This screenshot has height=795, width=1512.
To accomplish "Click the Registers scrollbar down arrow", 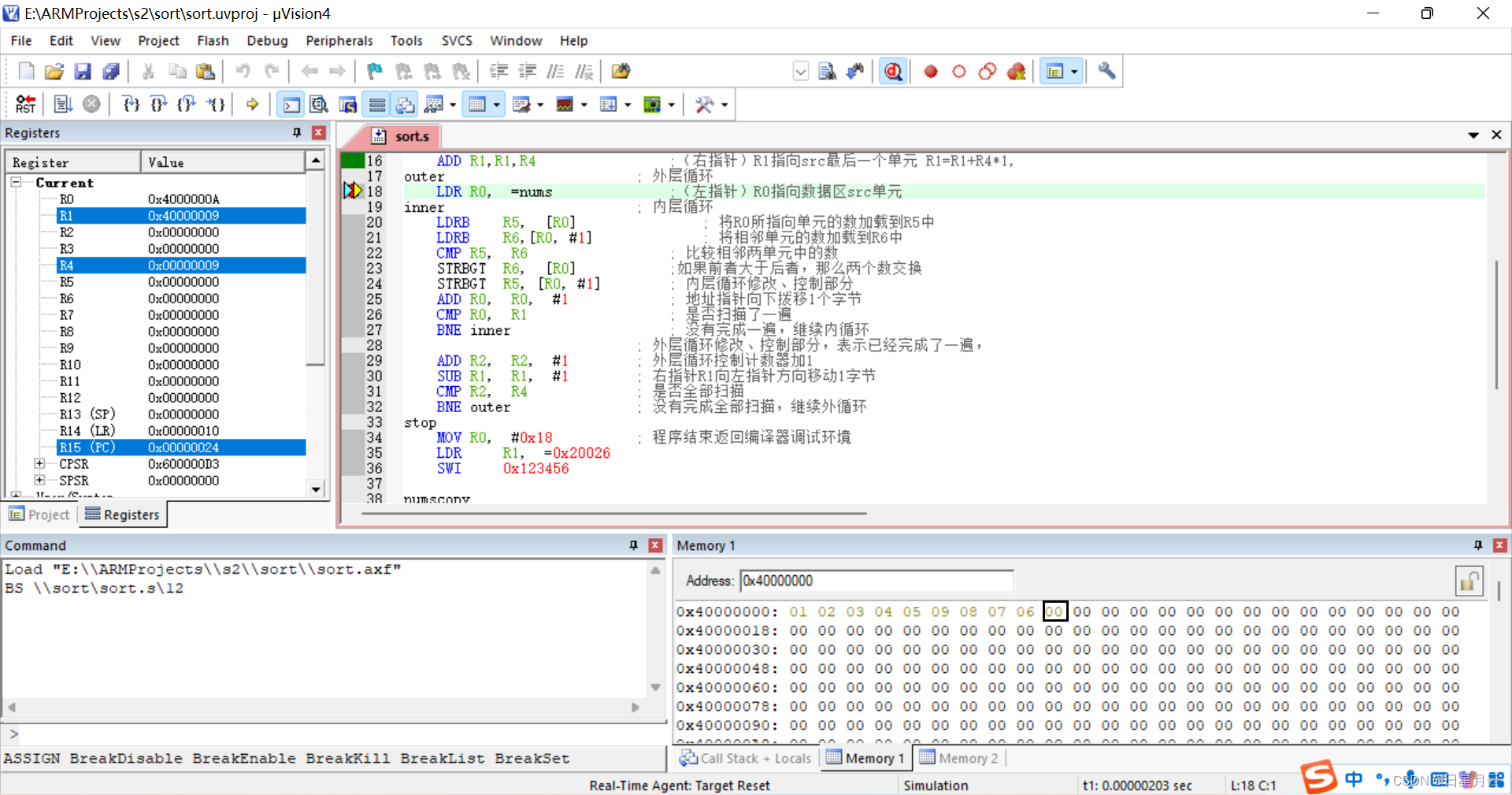I will tap(316, 489).
